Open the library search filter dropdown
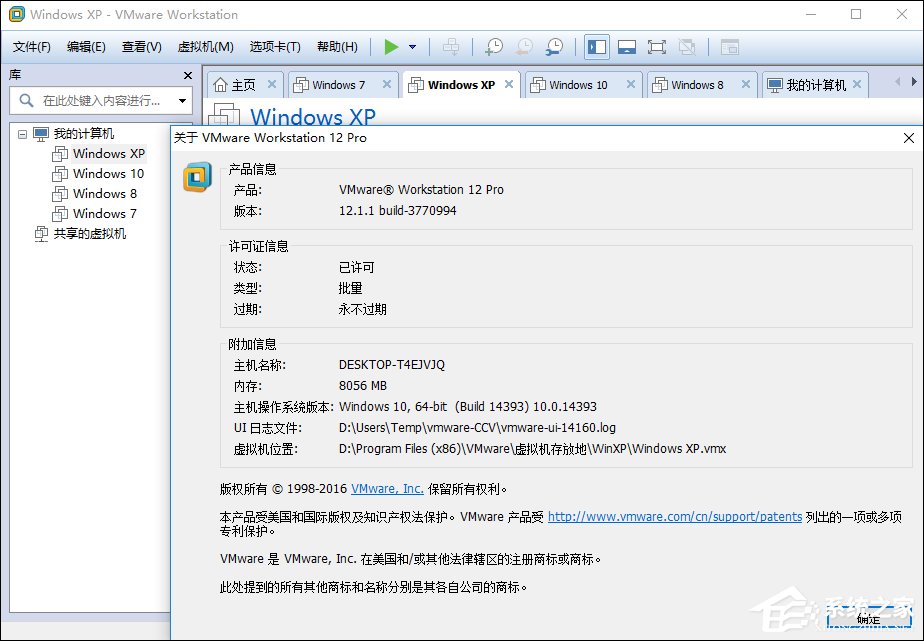Screen dimensions: 924x641 click(x=180, y=101)
